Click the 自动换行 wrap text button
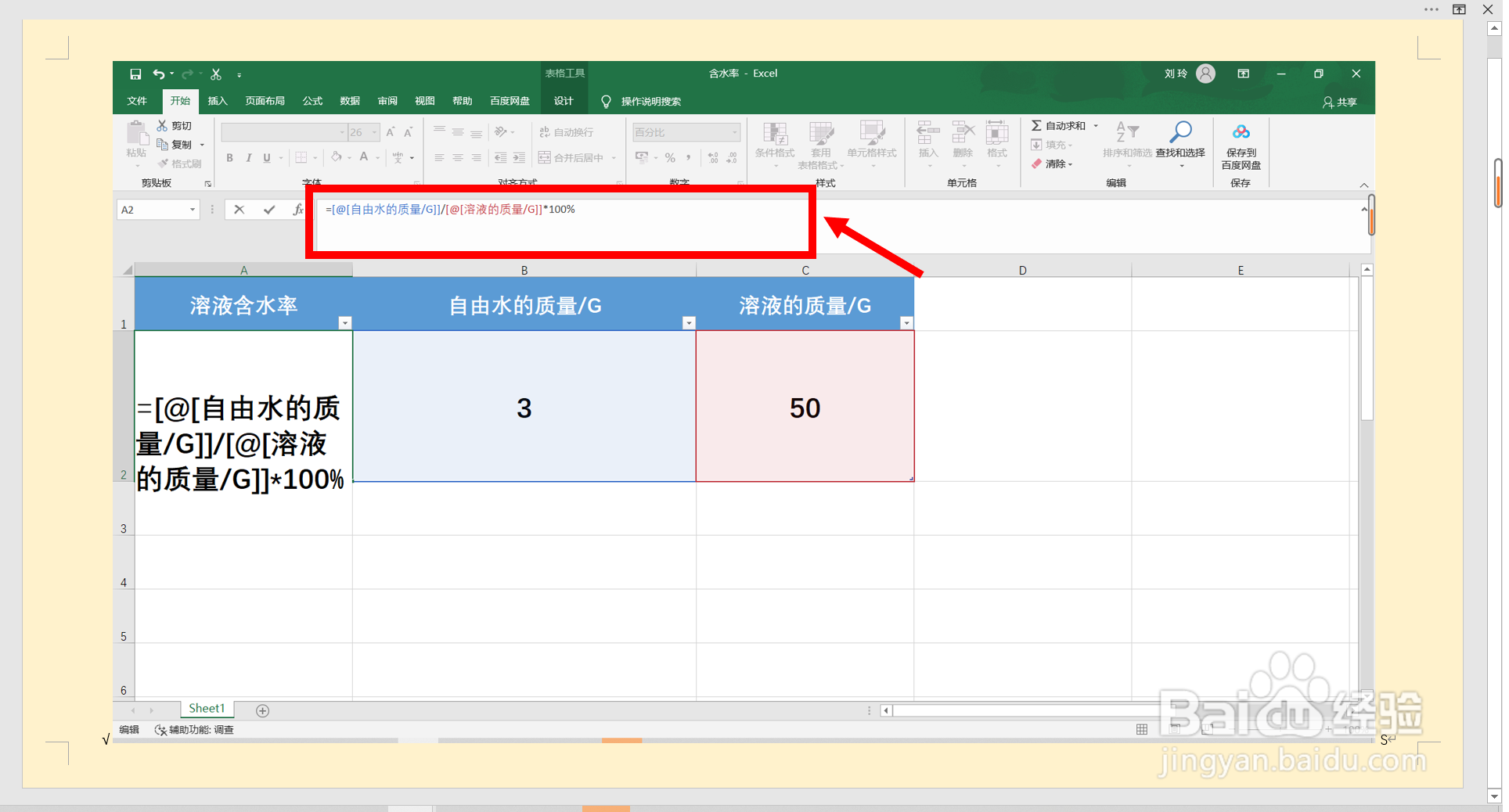1509x812 pixels. tap(566, 131)
